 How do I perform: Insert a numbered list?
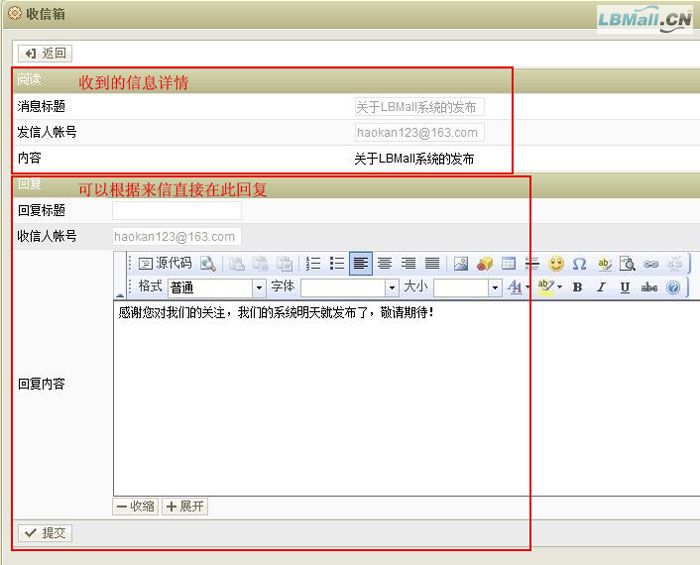[x=313, y=264]
